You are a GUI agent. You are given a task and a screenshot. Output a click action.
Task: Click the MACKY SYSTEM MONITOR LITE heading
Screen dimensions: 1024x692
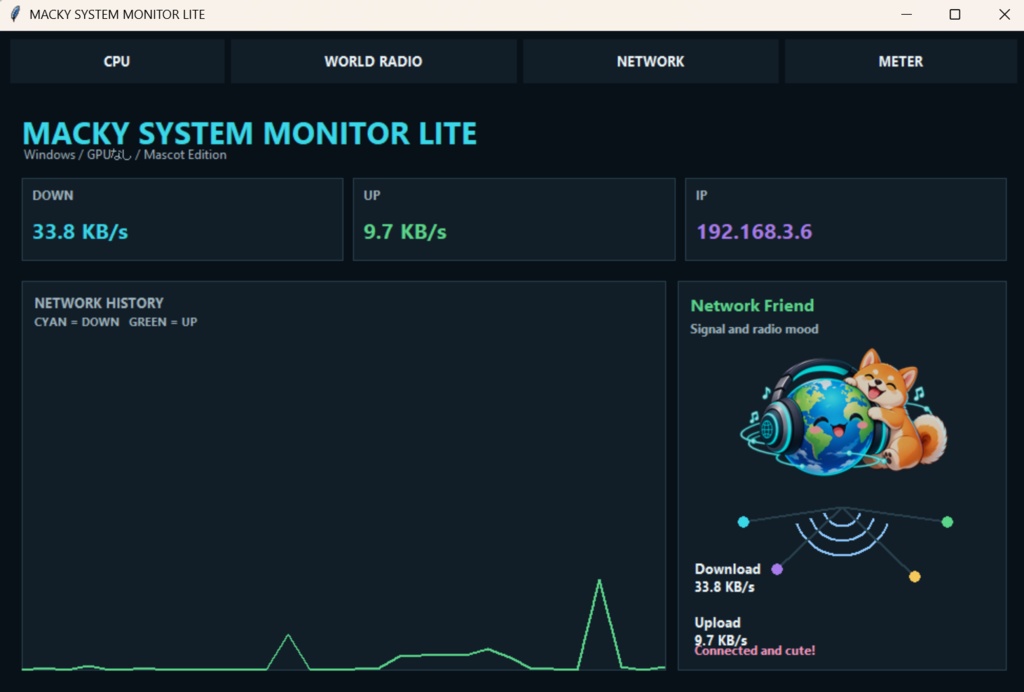[249, 133]
